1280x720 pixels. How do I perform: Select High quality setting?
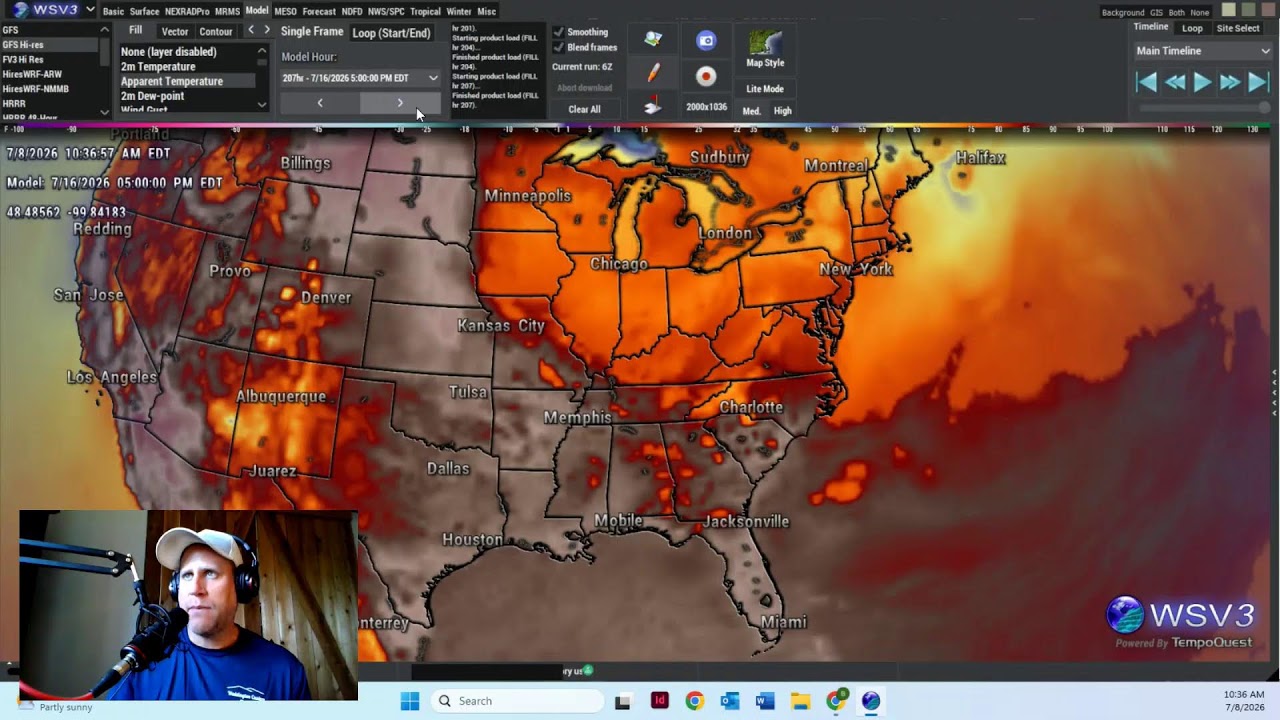pos(782,111)
